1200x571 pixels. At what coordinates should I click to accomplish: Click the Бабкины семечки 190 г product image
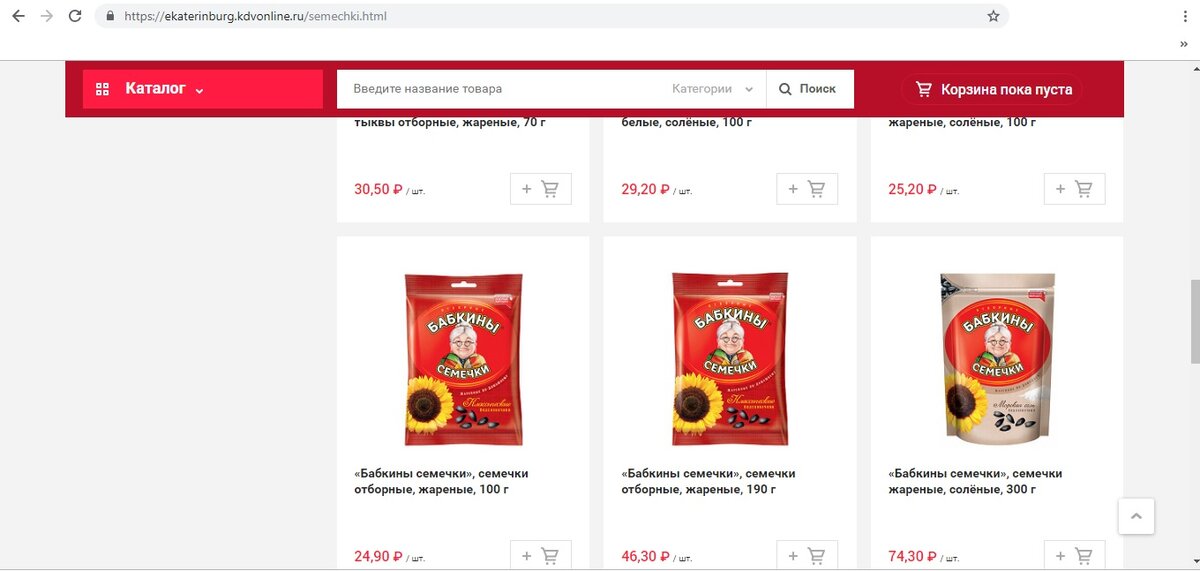point(730,359)
